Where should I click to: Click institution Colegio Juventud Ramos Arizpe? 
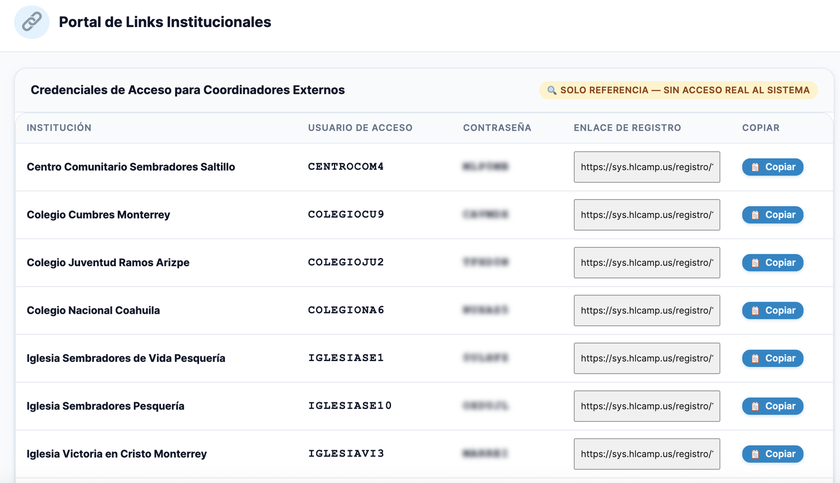[108, 262]
